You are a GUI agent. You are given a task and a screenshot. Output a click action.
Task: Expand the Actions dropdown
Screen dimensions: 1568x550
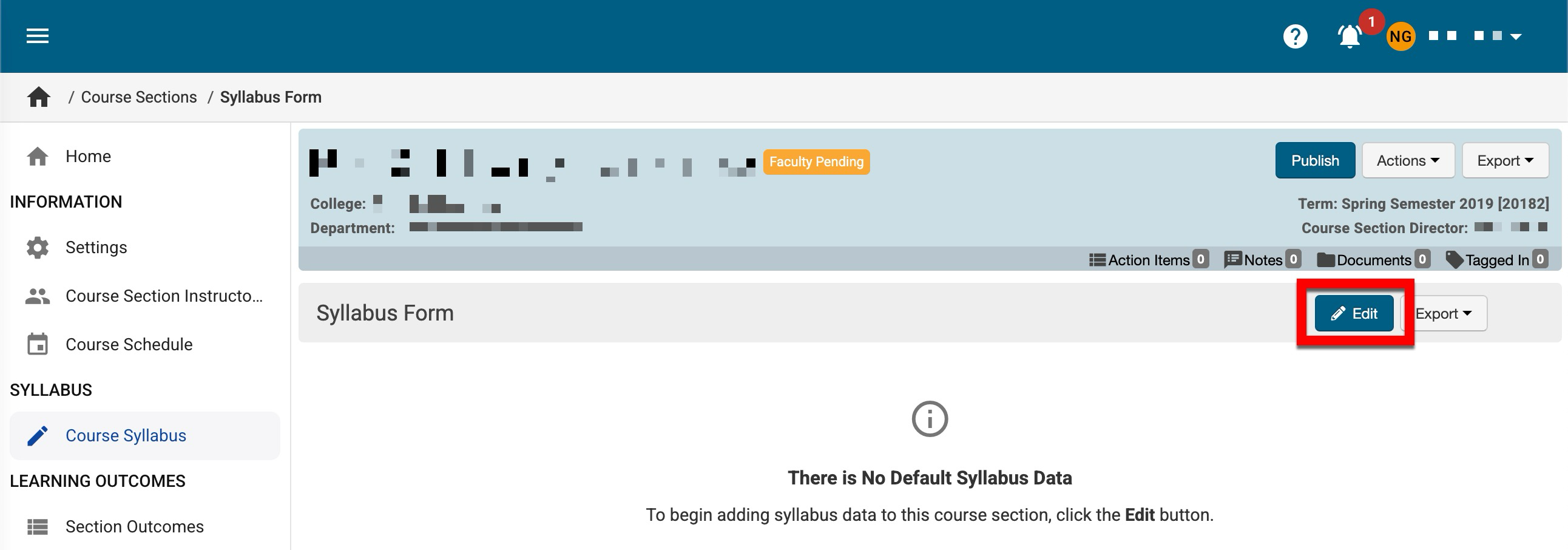pyautogui.click(x=1408, y=161)
